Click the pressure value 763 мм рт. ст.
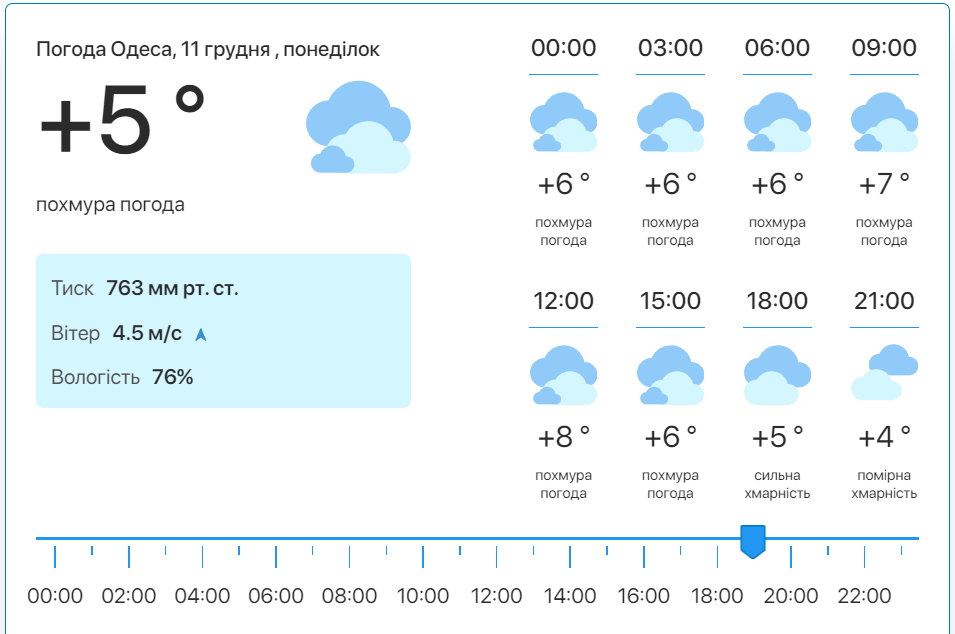The image size is (955, 634). coord(172,289)
